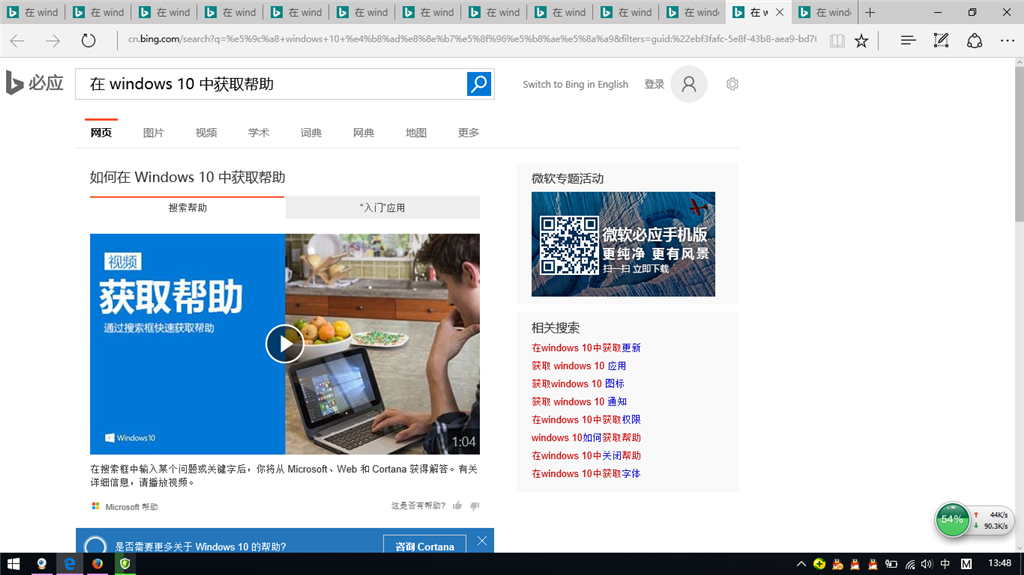Close the currently active tab
1024x575 pixels.
pos(779,12)
